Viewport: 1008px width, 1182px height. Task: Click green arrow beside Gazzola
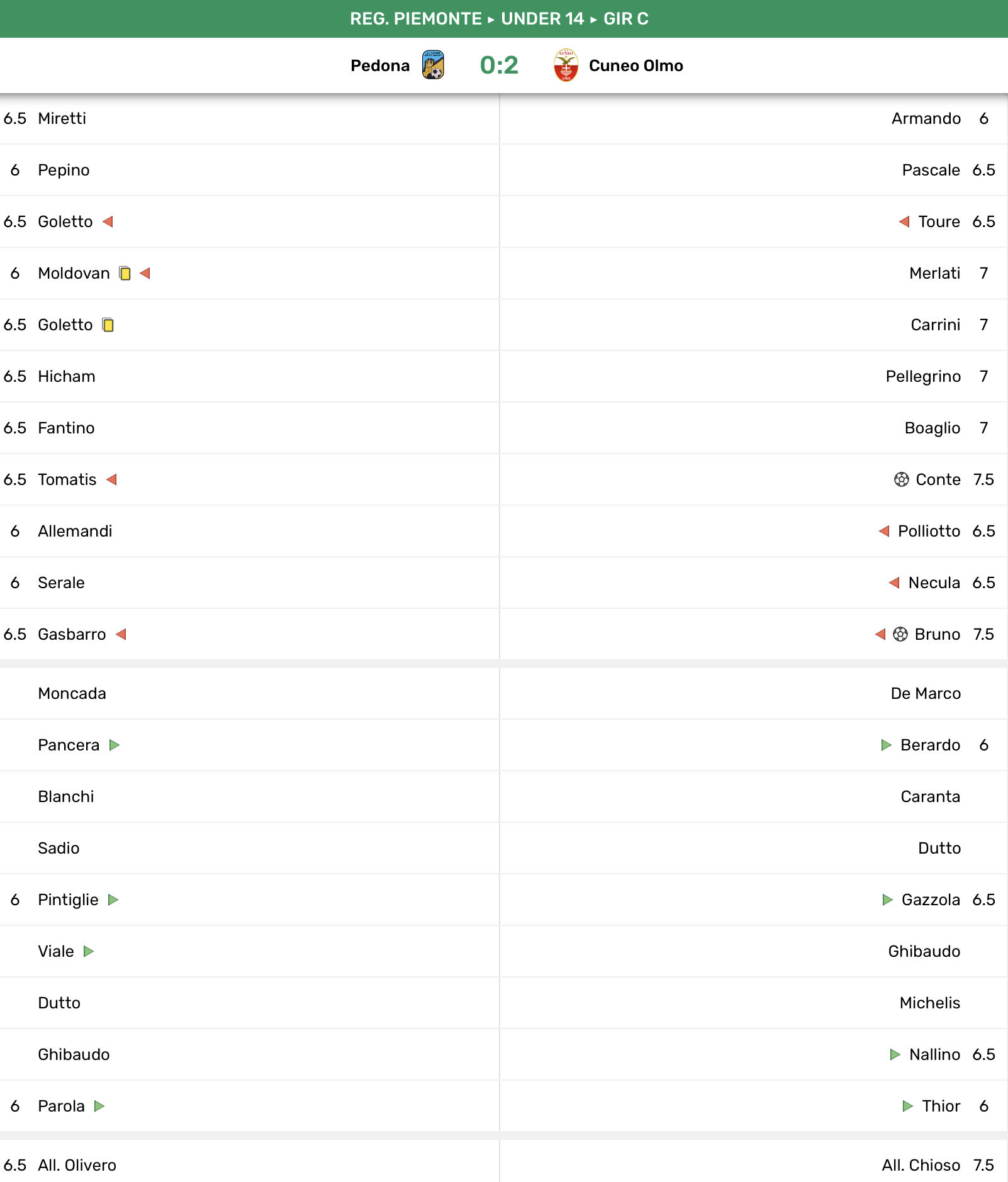click(887, 900)
